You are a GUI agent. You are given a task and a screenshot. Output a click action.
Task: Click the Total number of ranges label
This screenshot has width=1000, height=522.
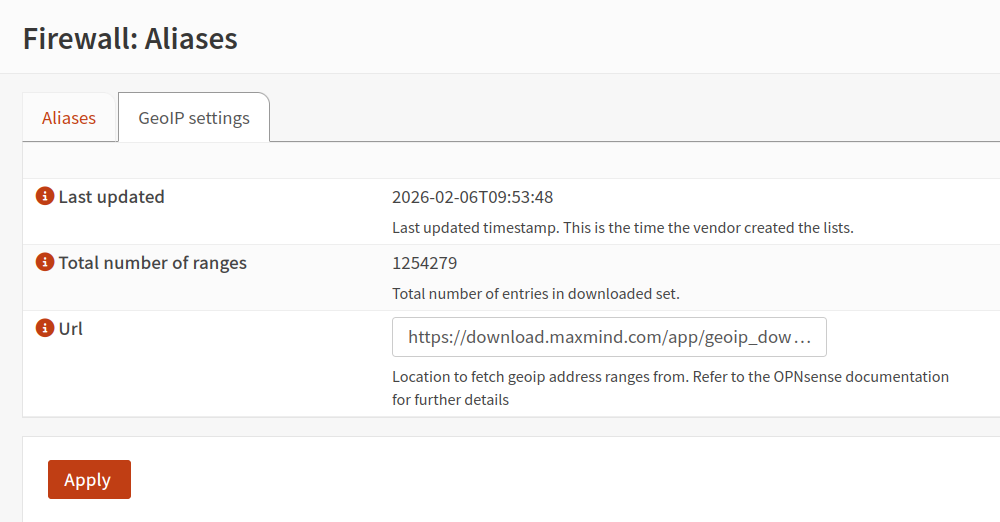[x=152, y=263]
